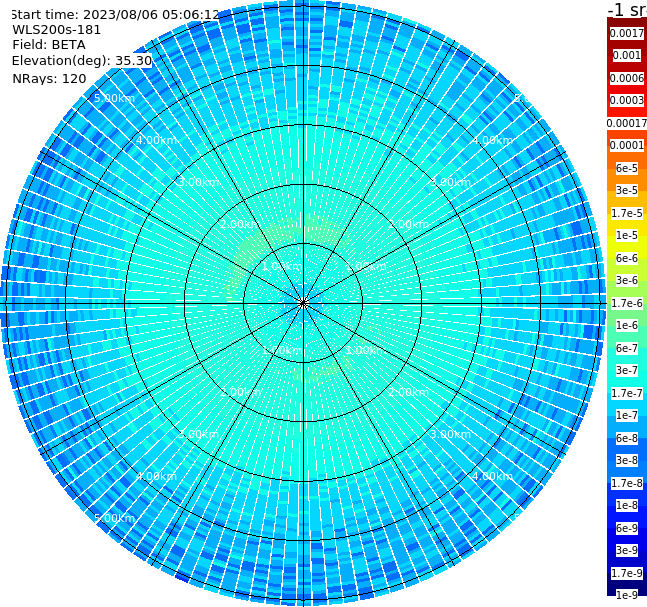Click the 1.7e-7 colorbar label

[x=627, y=393]
